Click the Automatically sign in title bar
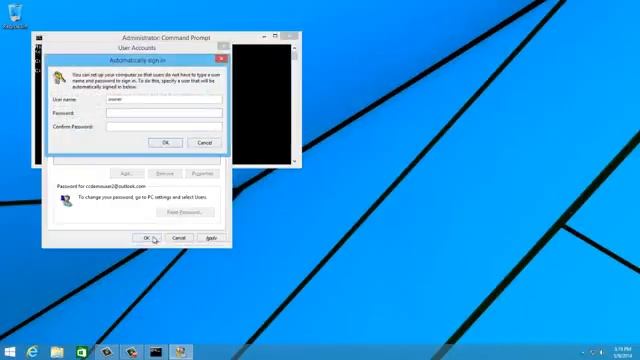The height and width of the screenshot is (360, 640). [137, 60]
